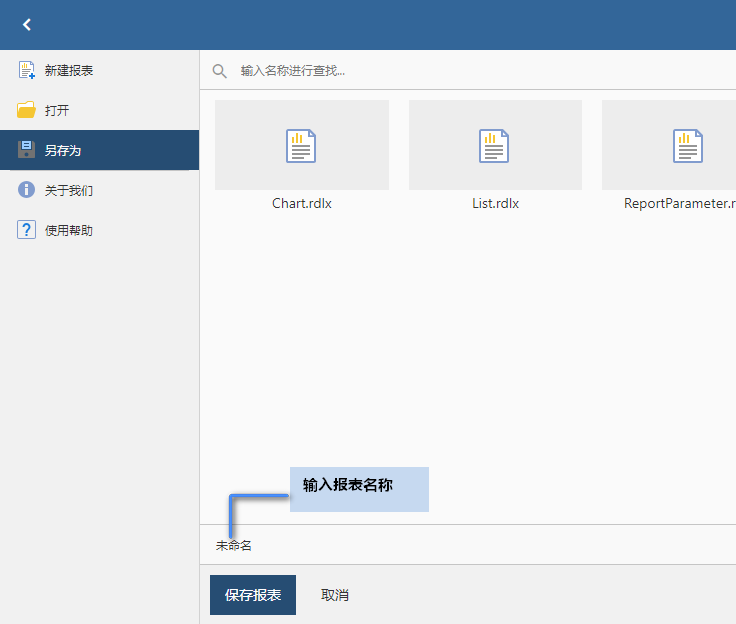Image resolution: width=736 pixels, height=624 pixels.
Task: Click the 新建报表 document icon
Action: [27, 70]
